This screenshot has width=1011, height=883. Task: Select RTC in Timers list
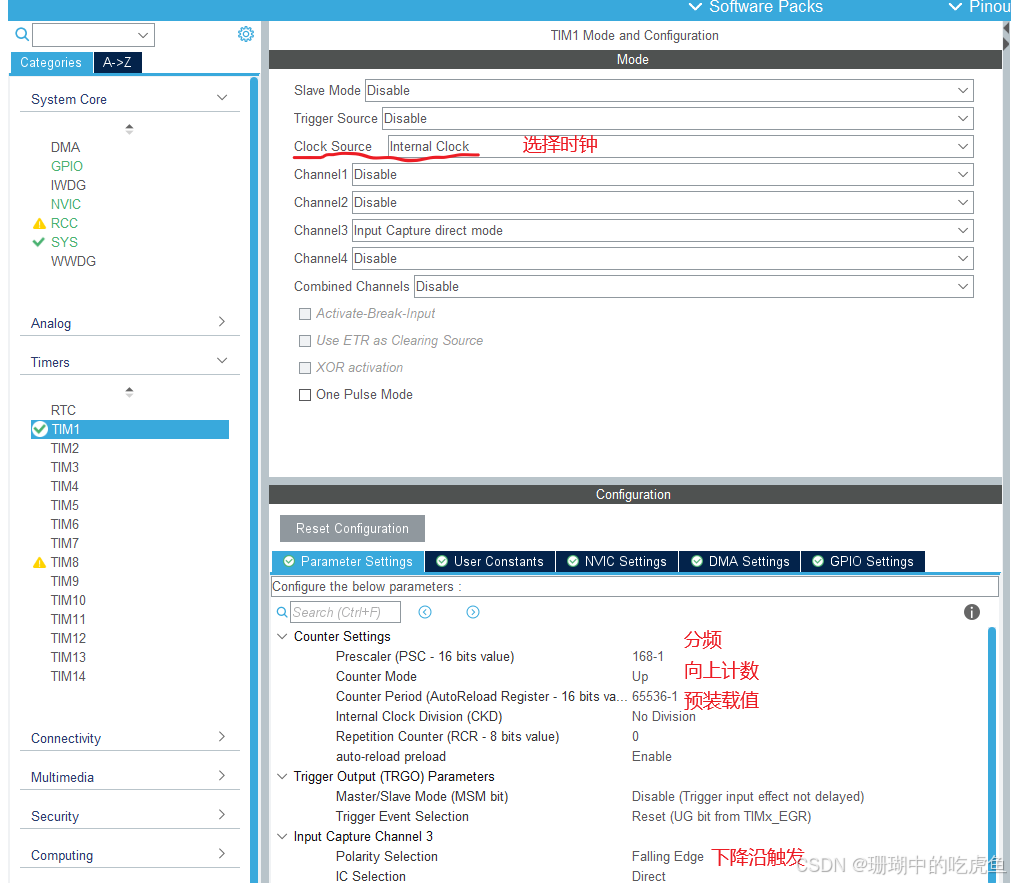click(x=63, y=410)
